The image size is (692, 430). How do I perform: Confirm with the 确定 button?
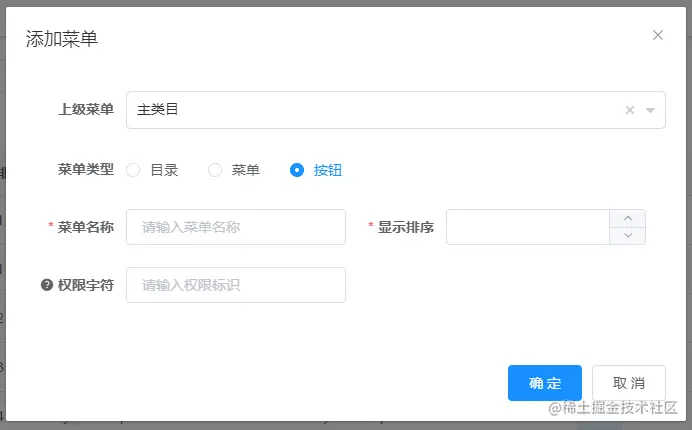pos(545,383)
